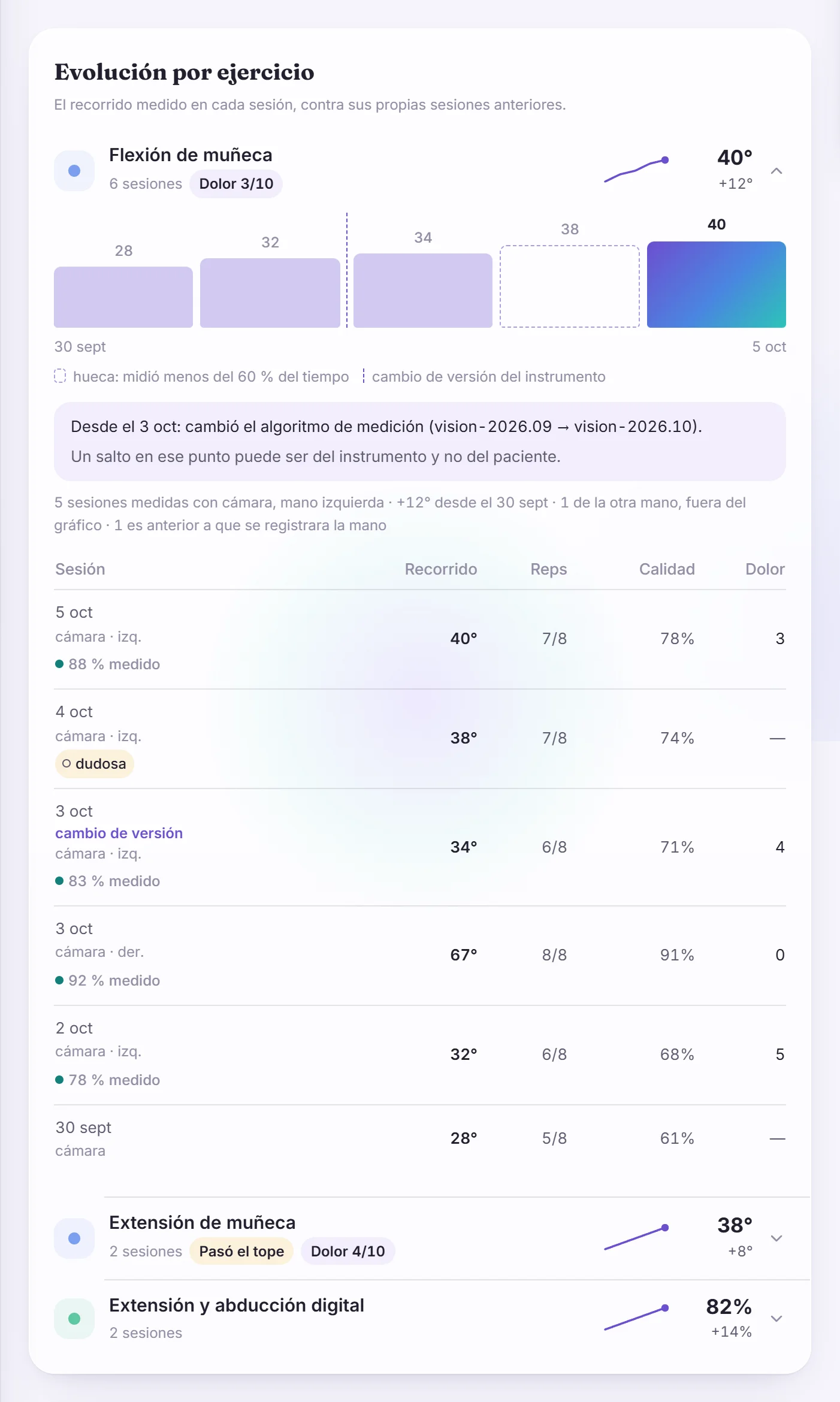Open the cambio de versión link
Viewport: 840px width, 1402px height.
point(119,833)
